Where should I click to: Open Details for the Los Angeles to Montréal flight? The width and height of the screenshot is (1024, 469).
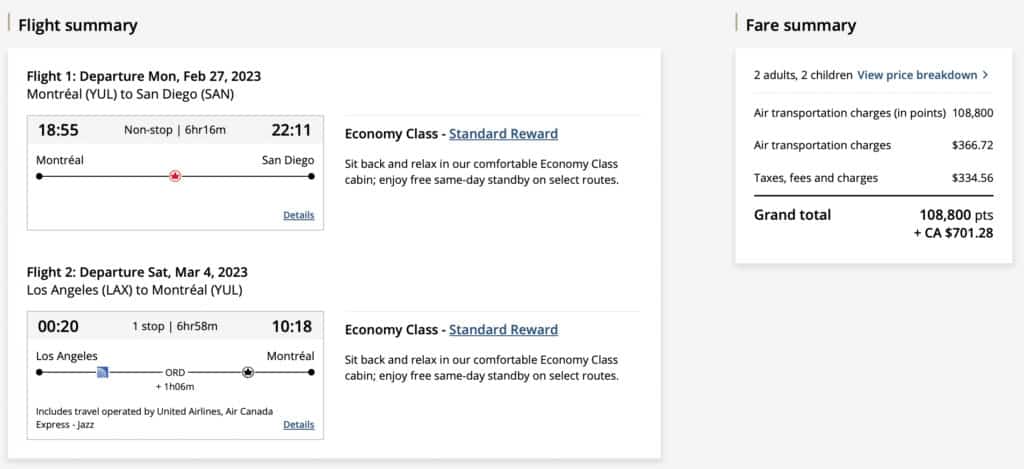(298, 425)
